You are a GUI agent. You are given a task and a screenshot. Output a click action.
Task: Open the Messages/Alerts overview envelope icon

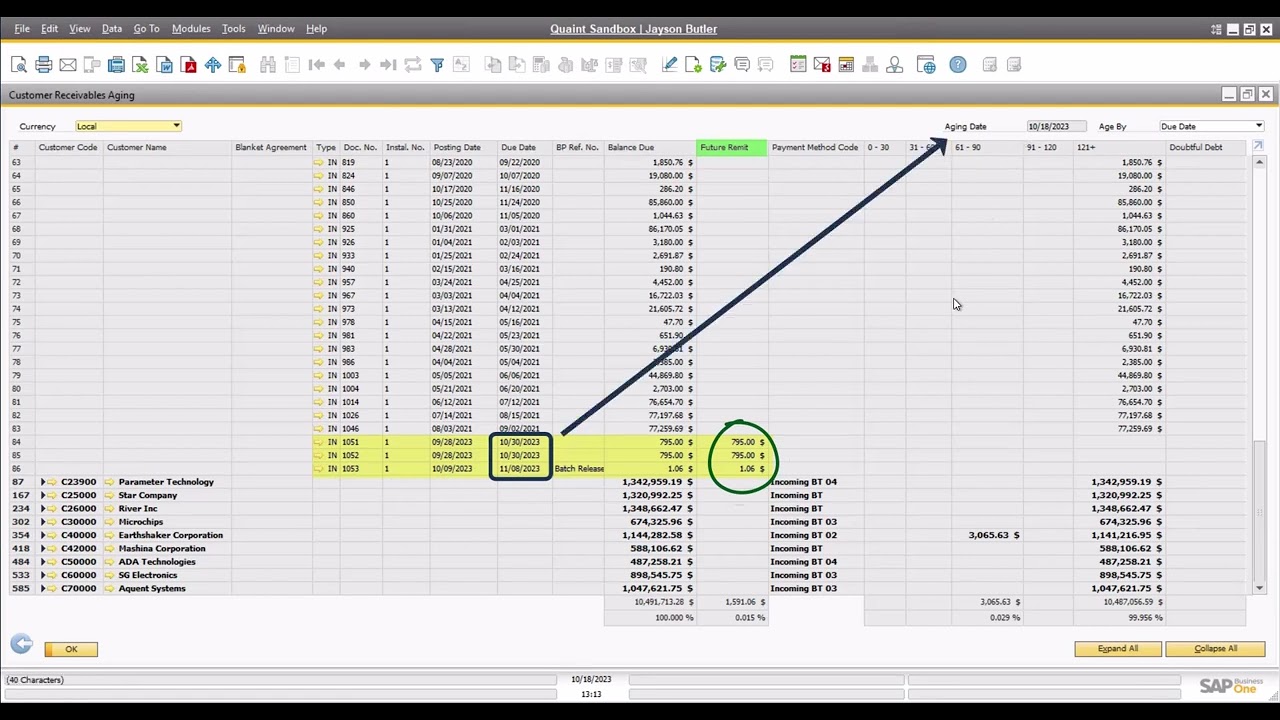(822, 65)
